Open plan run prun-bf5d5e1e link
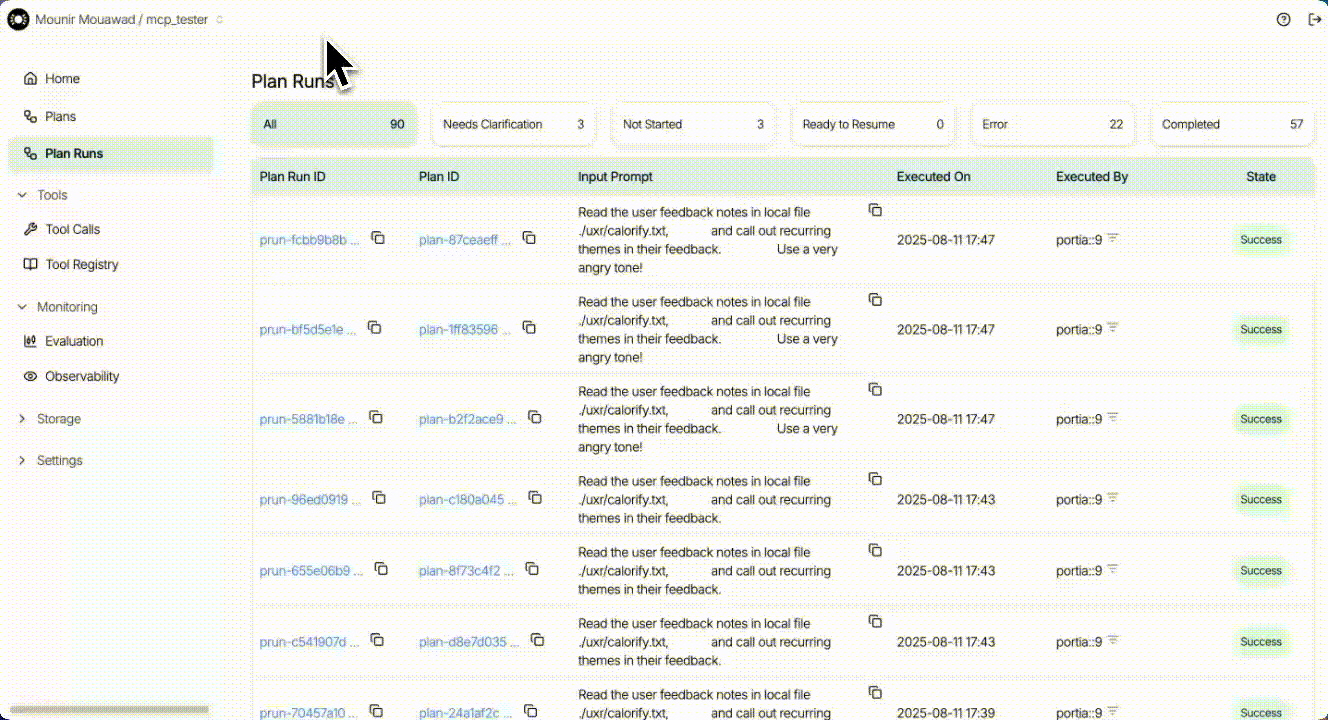Viewport: 1328px width, 720px height. 308,329
